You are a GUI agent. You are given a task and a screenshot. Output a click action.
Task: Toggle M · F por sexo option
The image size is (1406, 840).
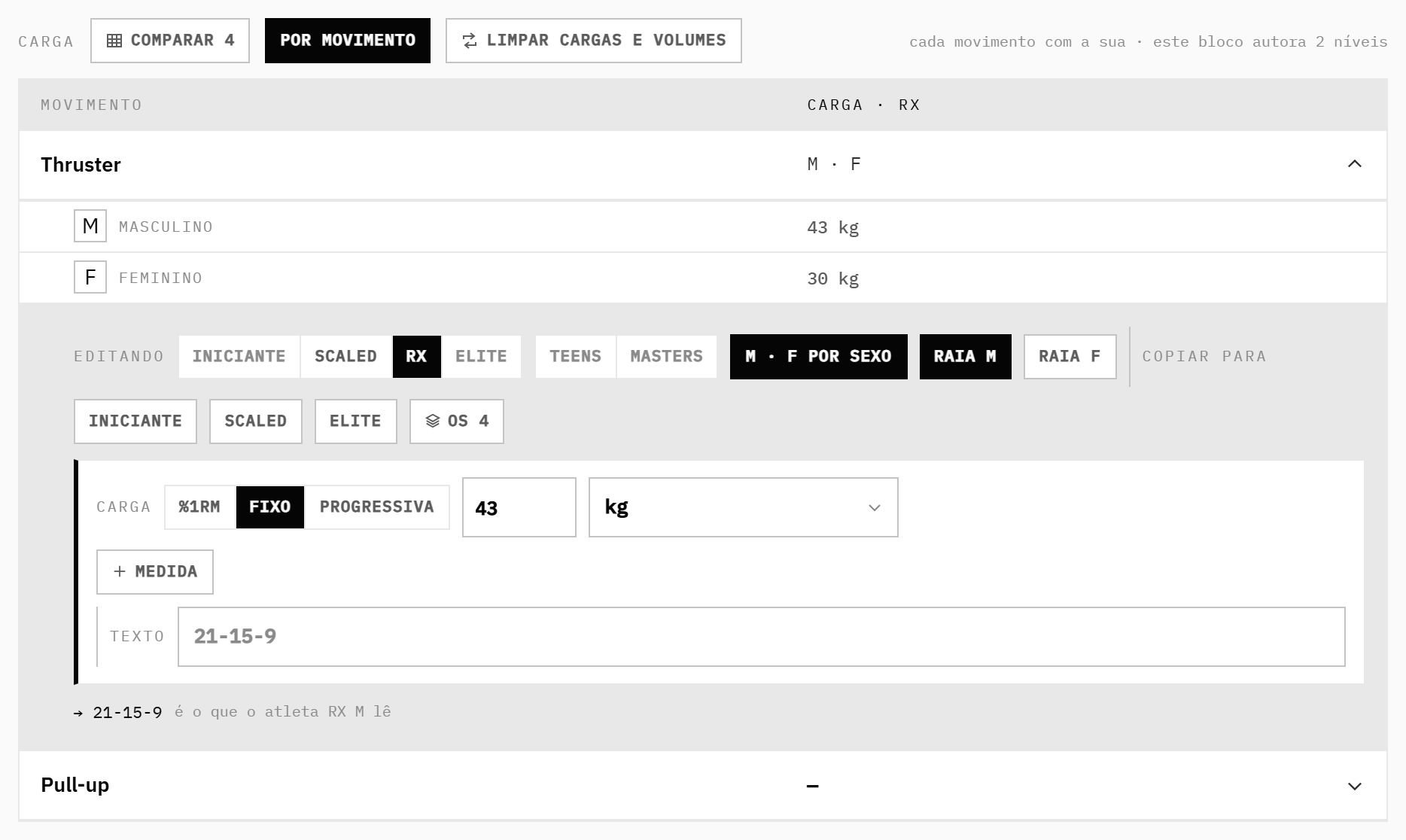(819, 357)
